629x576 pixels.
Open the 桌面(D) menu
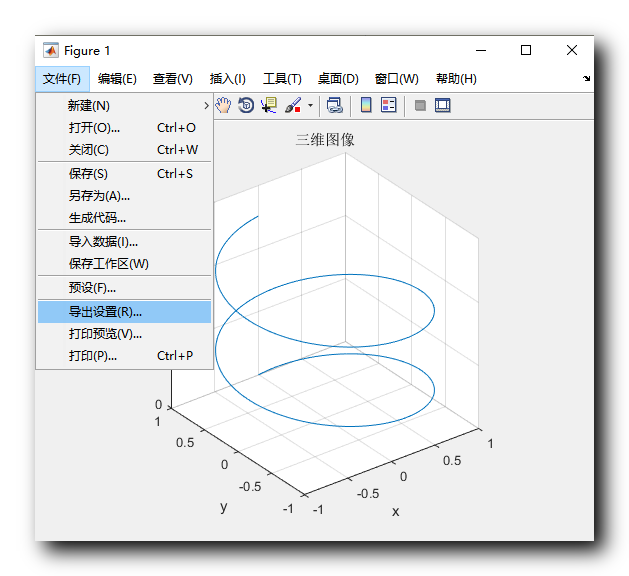click(x=338, y=79)
